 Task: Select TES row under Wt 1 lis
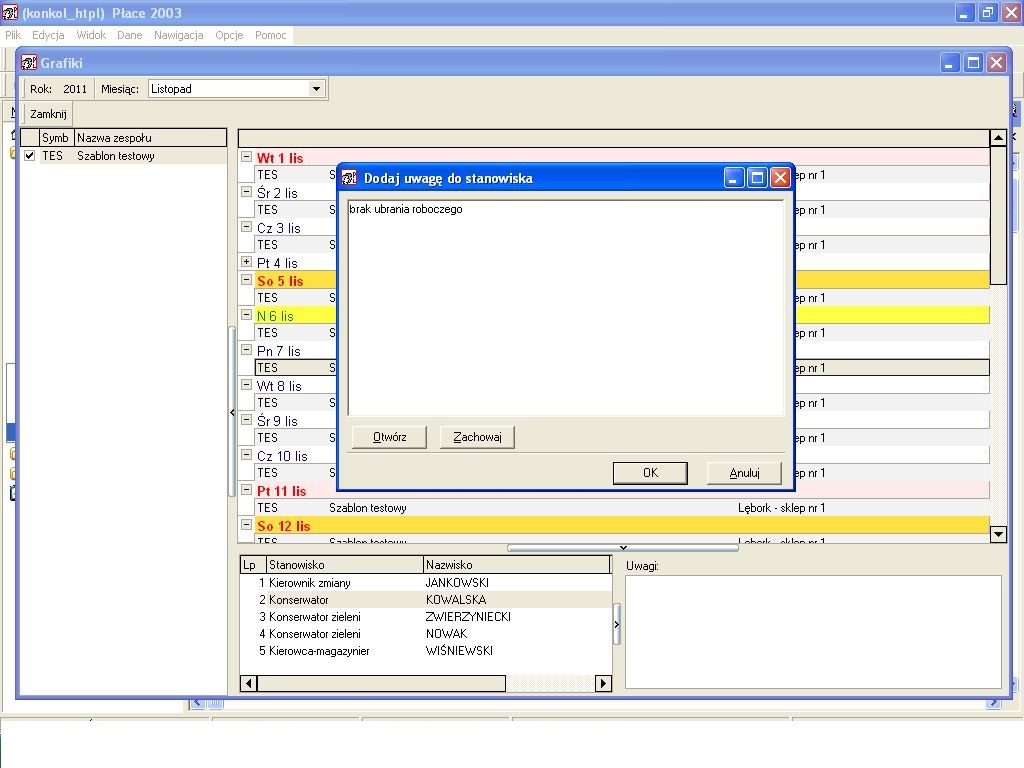[x=622, y=175]
